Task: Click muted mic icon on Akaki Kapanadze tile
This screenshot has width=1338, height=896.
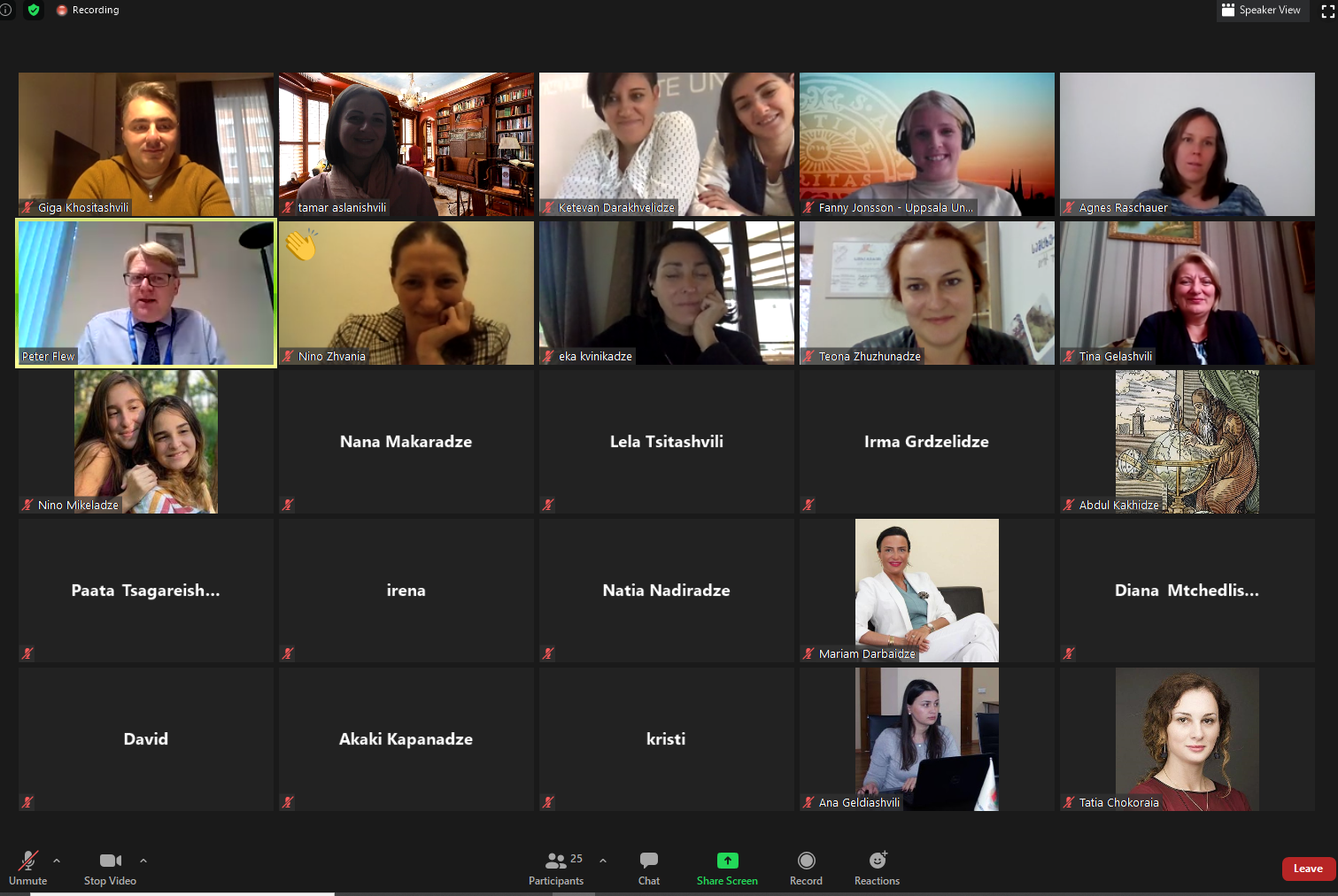Action: (x=288, y=802)
